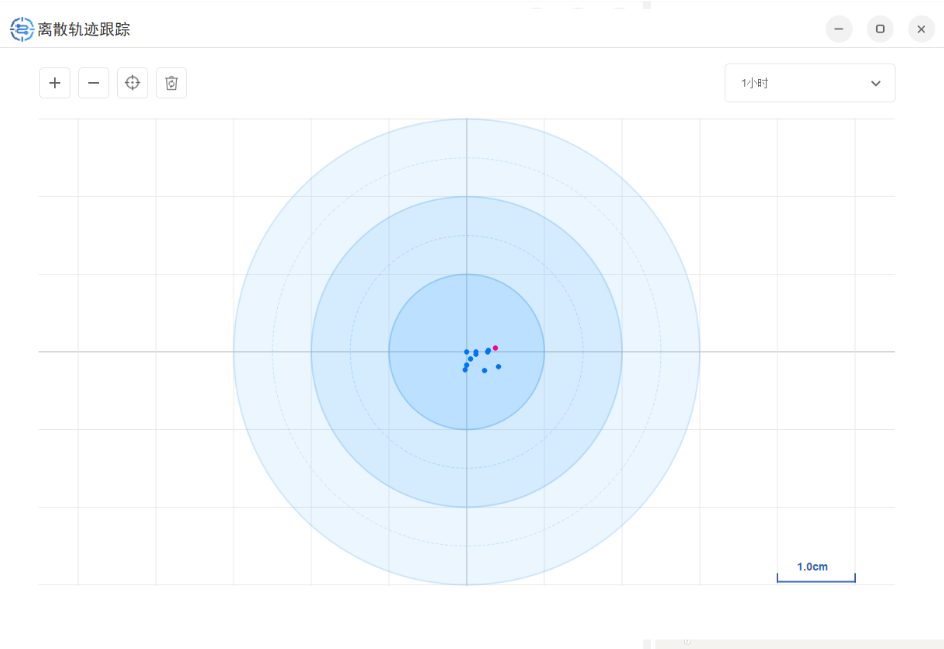Click the app logo in title bar
Image resolution: width=944 pixels, height=649 pixels.
[21, 29]
